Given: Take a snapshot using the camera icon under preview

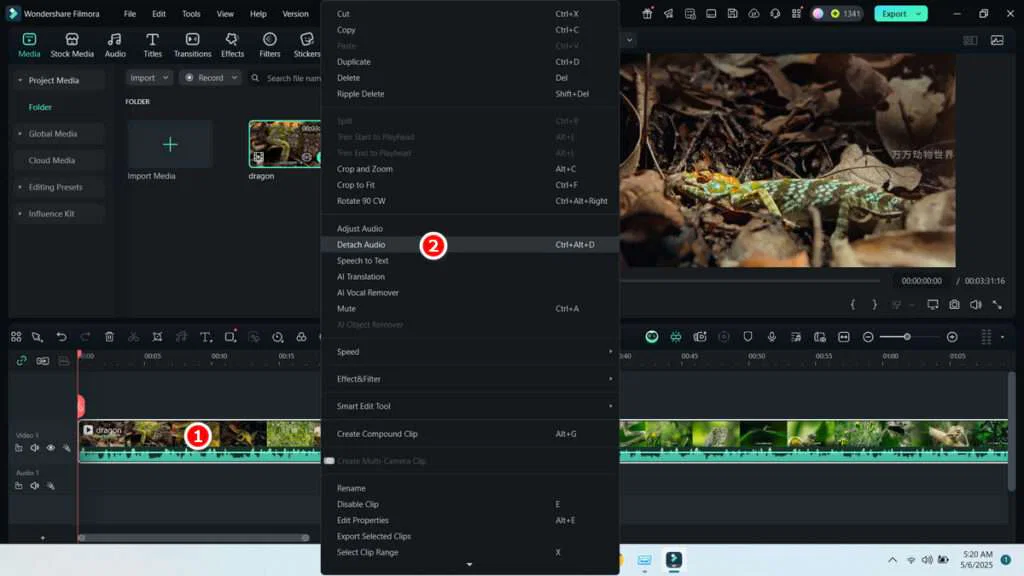Looking at the screenshot, I should [954, 306].
